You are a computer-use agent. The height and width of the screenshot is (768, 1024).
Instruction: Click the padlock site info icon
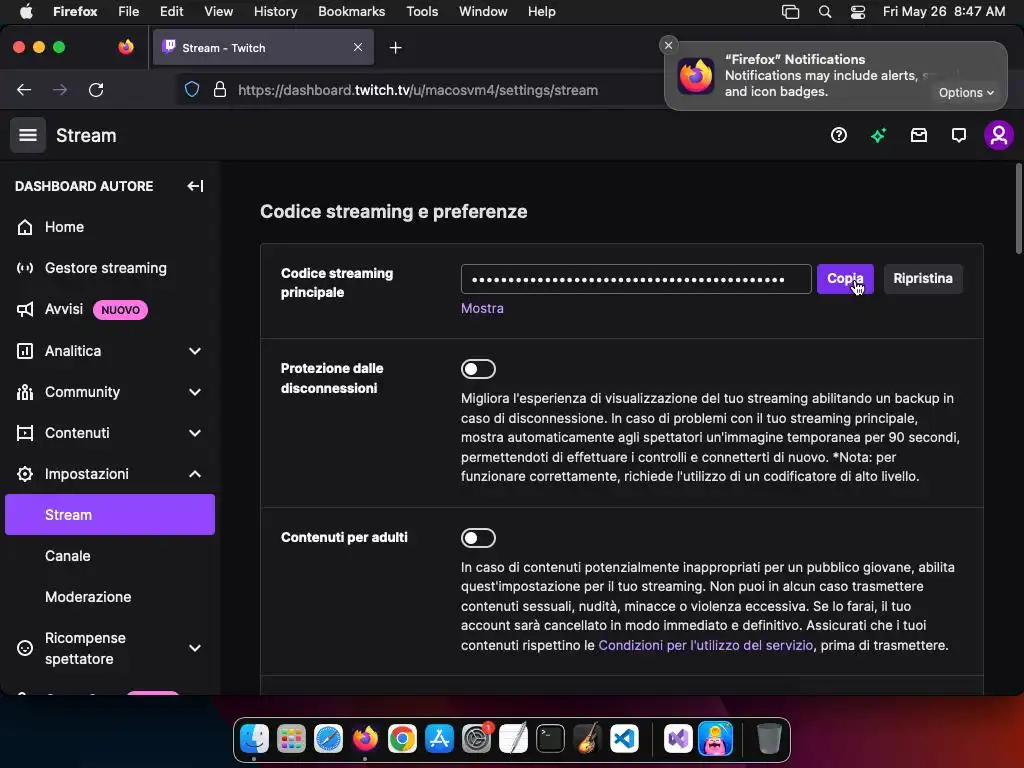[x=220, y=89]
